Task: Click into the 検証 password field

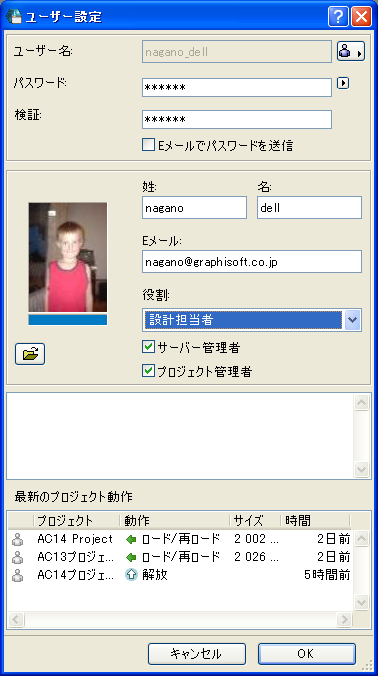Action: pos(237,119)
